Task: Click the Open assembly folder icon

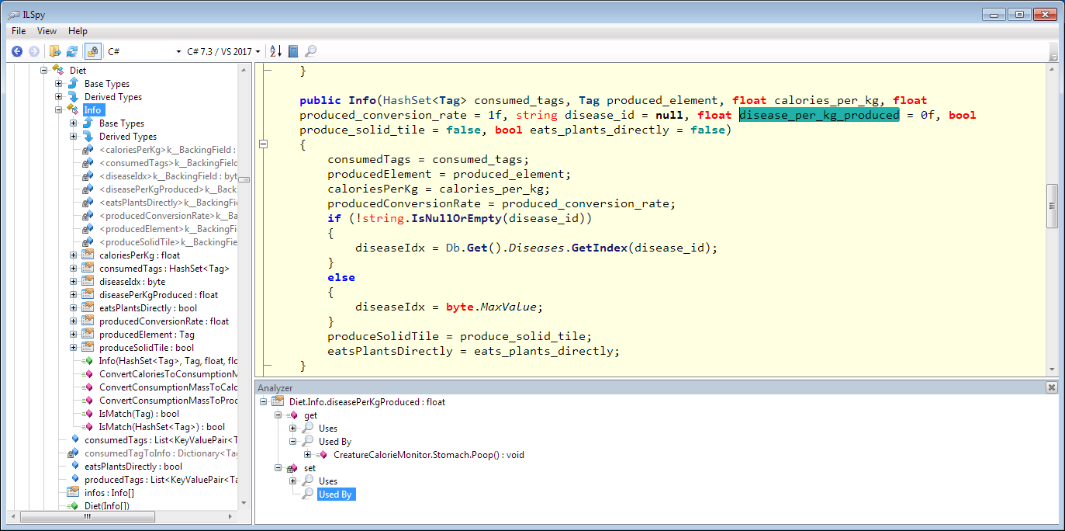Action: tap(56, 51)
